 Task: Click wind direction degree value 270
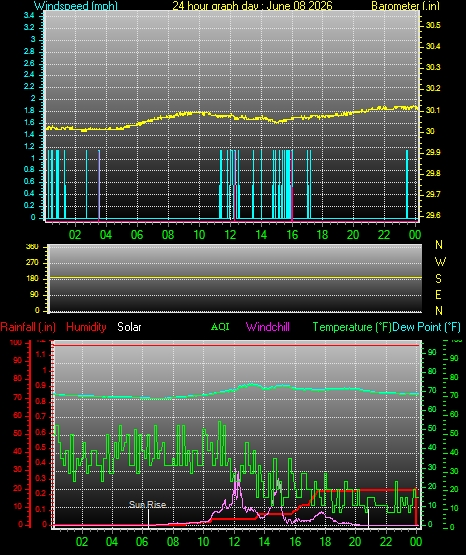pos(32,263)
